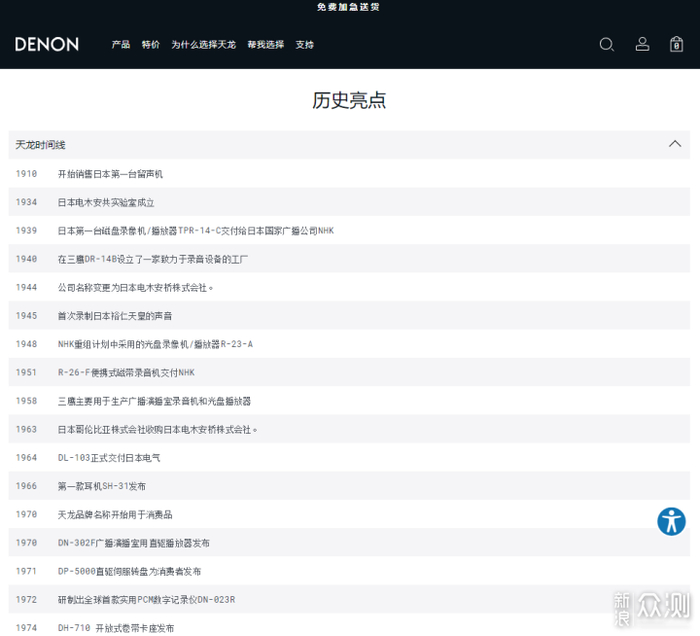Select the 1951 R-26-F row text
Image resolution: width=700 pixels, height=636 pixels.
126,372
